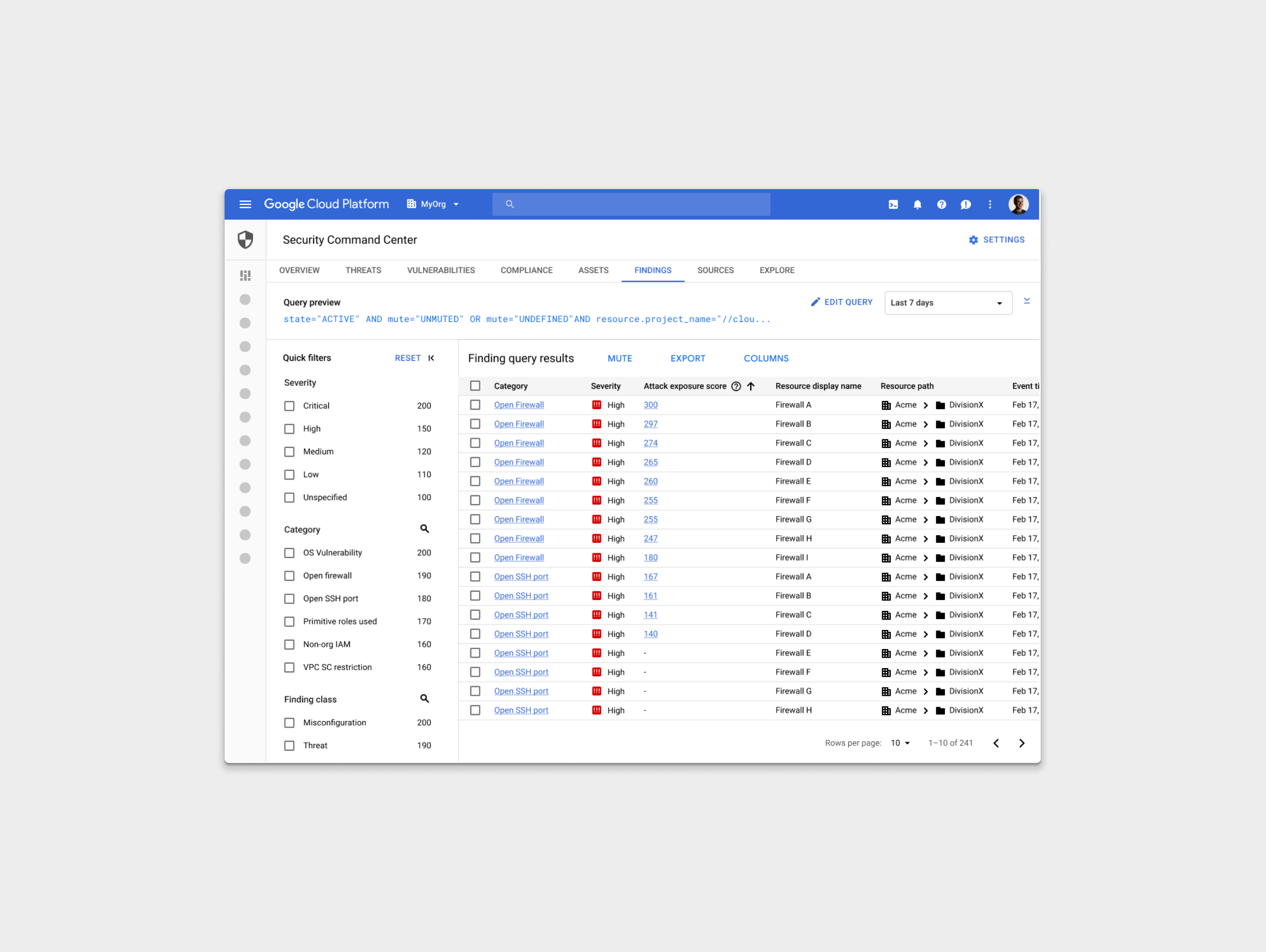Collapse the query preview with double chevron
This screenshot has width=1266, height=952.
(1026, 301)
